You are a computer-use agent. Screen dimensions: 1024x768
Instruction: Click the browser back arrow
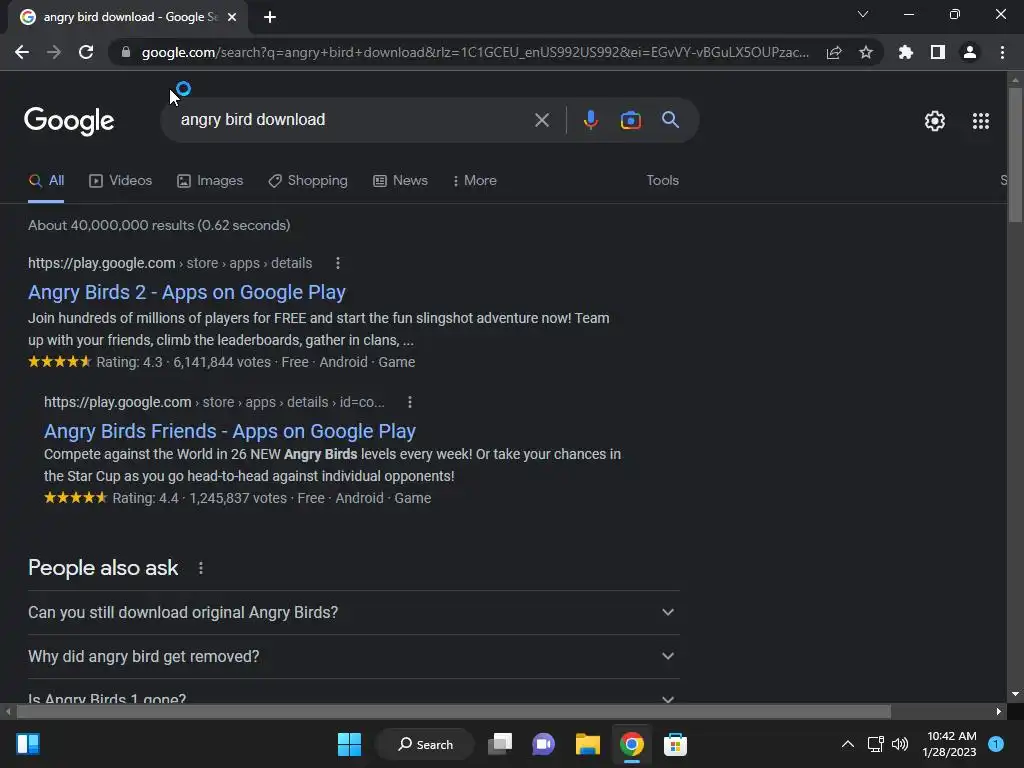22,52
